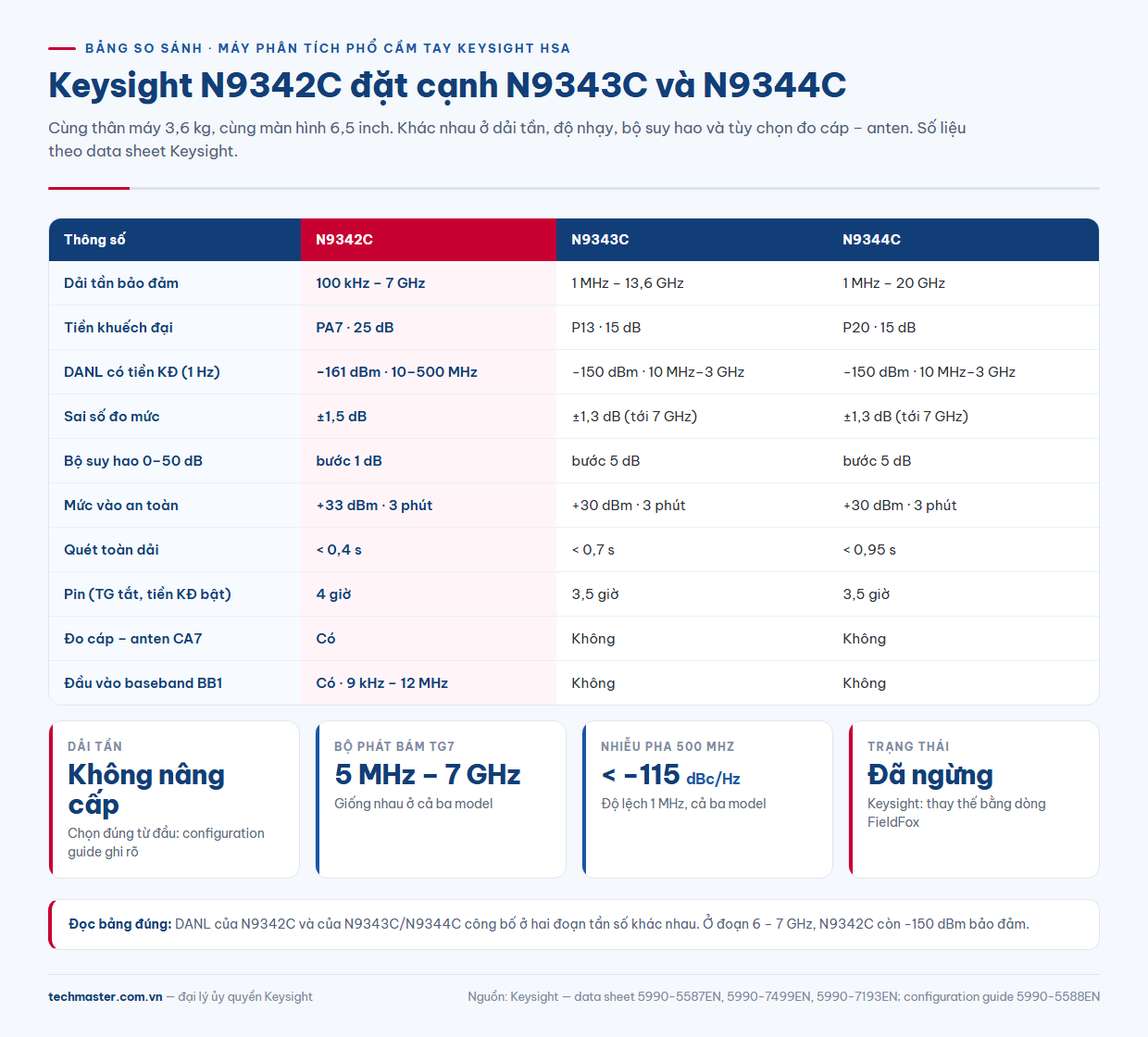The height and width of the screenshot is (1037, 1148).
Task: Click the 'Độ lệch 1 MHz, cả ba model' caption
Action: [x=684, y=804]
